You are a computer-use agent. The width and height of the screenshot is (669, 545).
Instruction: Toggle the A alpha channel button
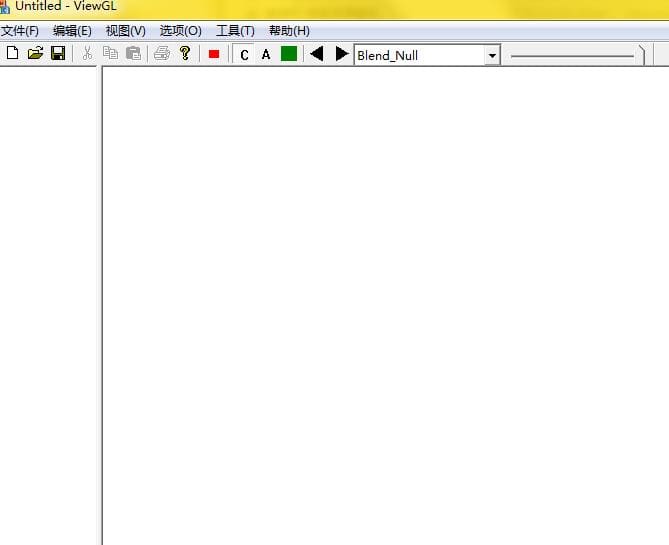tap(266, 55)
